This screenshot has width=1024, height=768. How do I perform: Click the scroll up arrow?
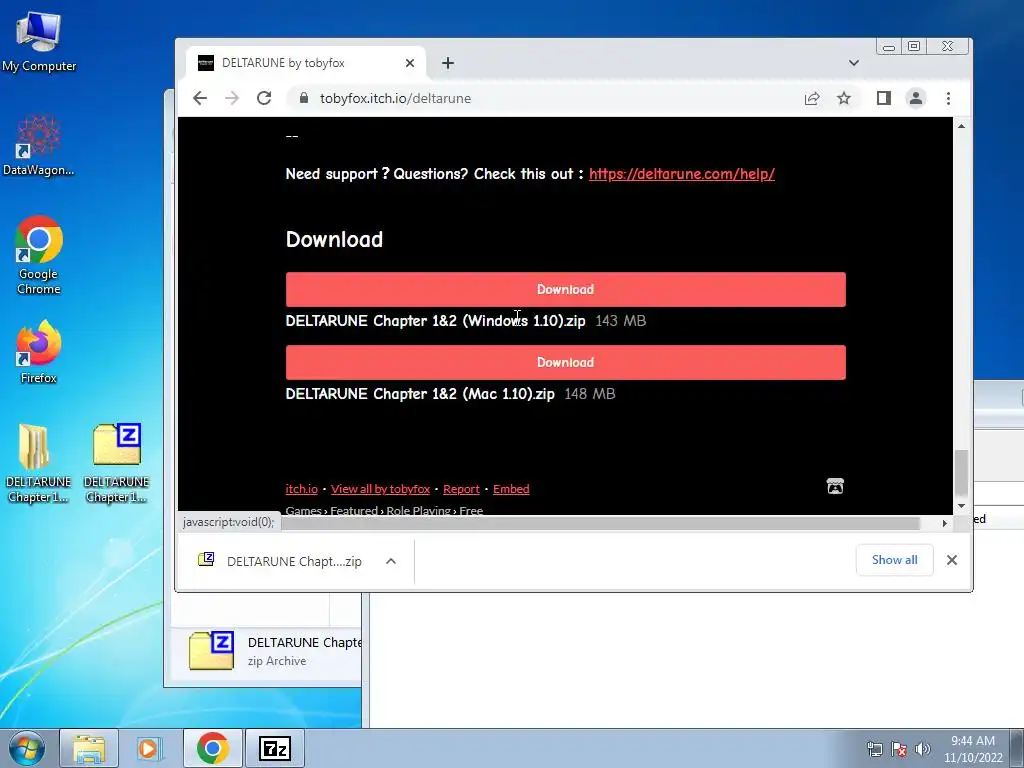tap(961, 126)
